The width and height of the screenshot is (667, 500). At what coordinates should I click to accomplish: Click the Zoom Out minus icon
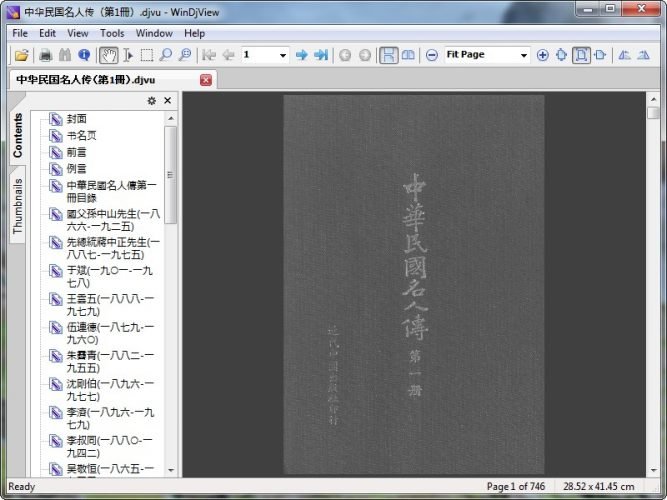coord(432,55)
